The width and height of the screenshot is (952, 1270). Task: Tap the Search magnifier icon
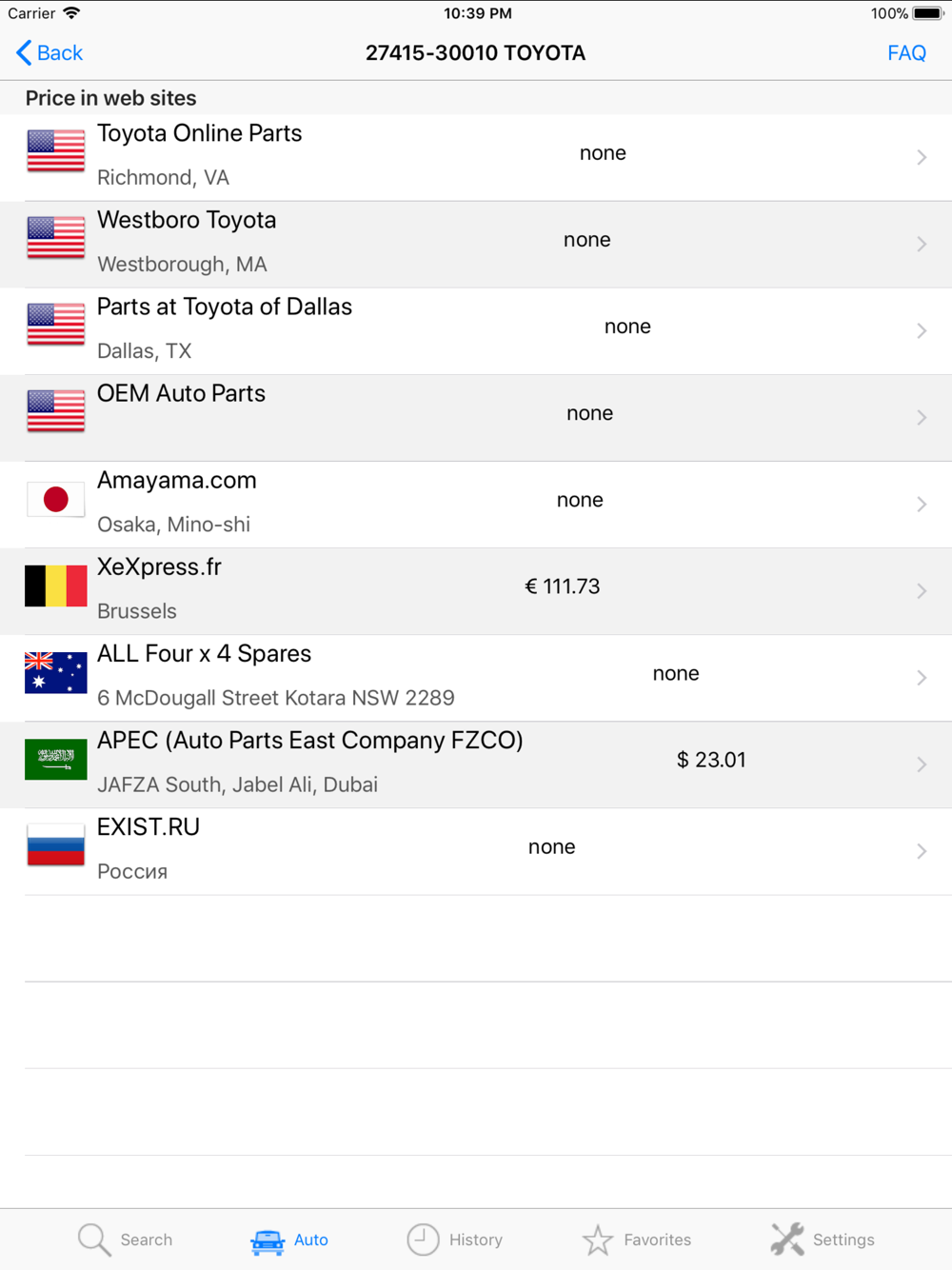pyautogui.click(x=94, y=1240)
